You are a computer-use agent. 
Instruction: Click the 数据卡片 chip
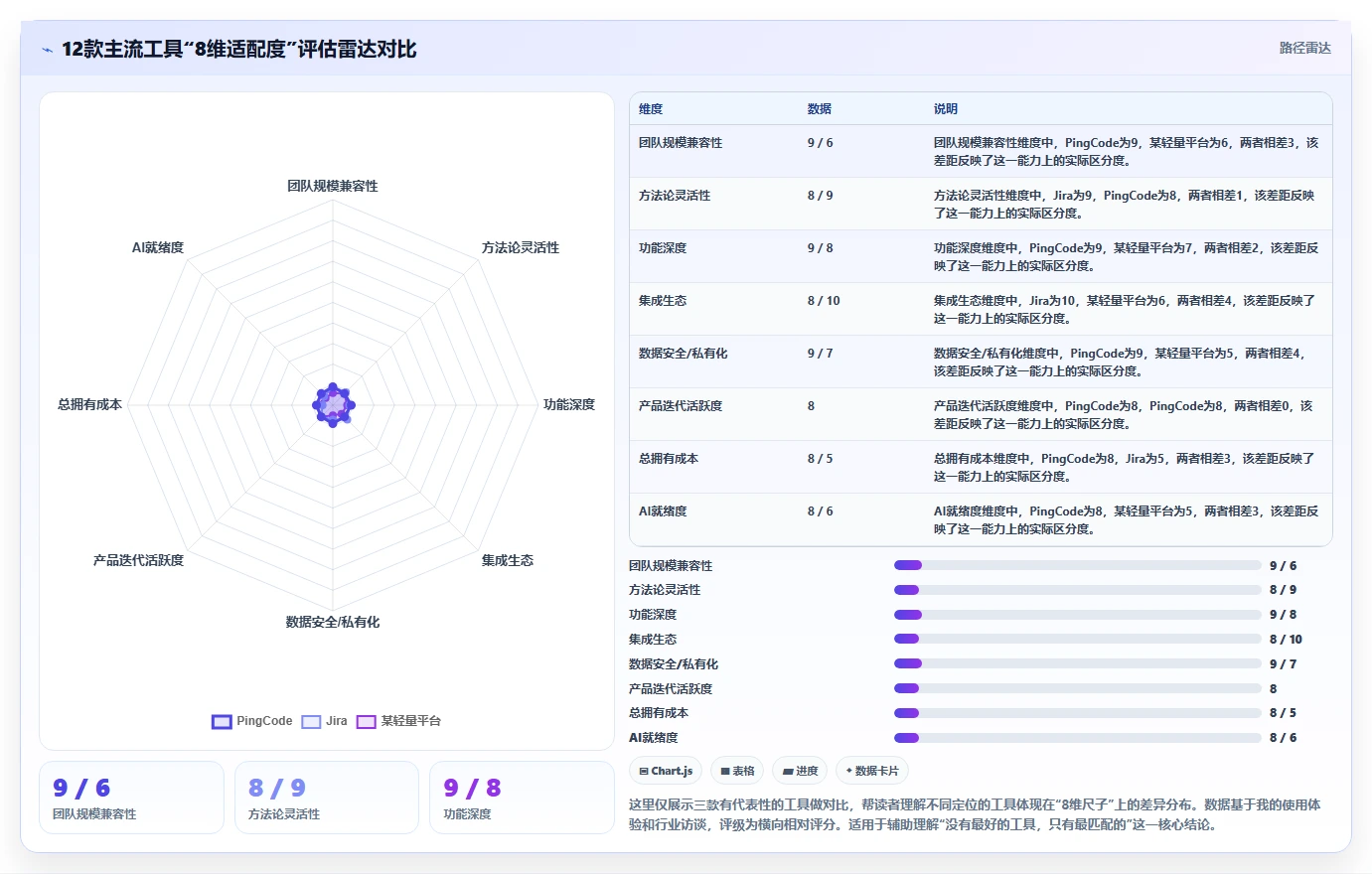coord(872,771)
